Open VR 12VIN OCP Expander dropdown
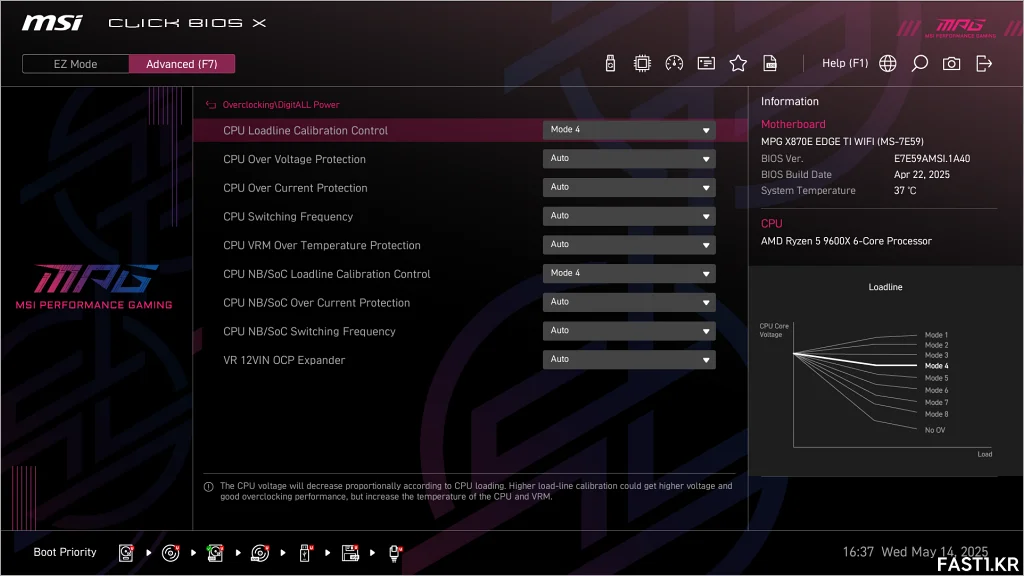This screenshot has height=576, width=1024. click(x=629, y=360)
